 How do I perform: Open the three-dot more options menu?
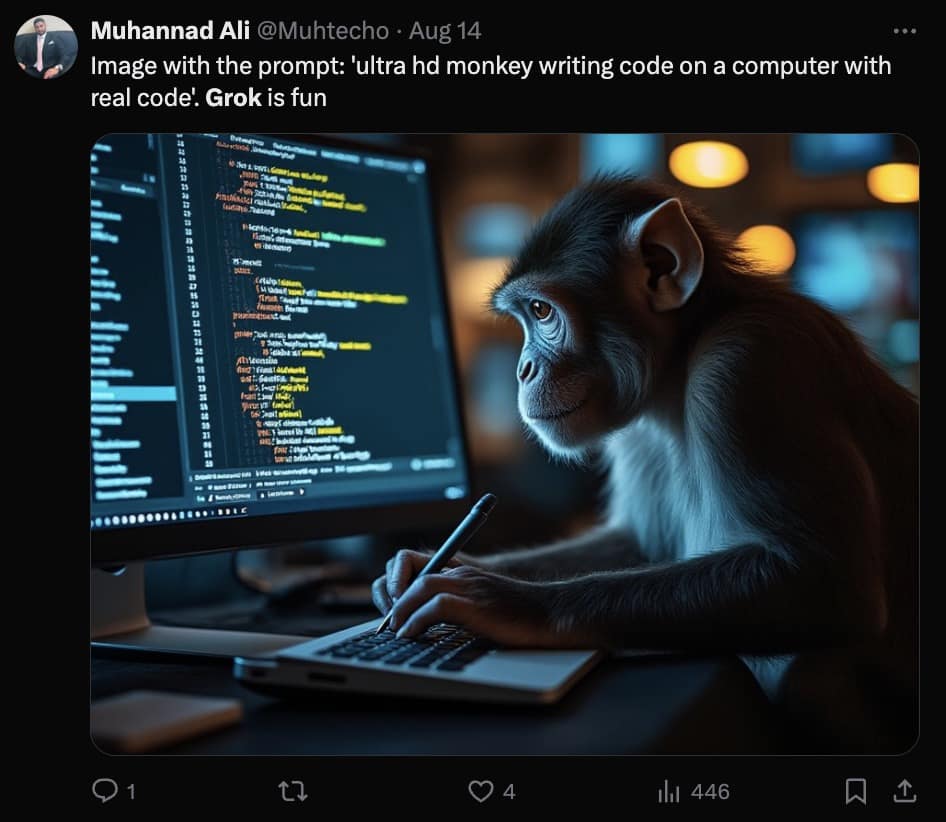(x=904, y=31)
